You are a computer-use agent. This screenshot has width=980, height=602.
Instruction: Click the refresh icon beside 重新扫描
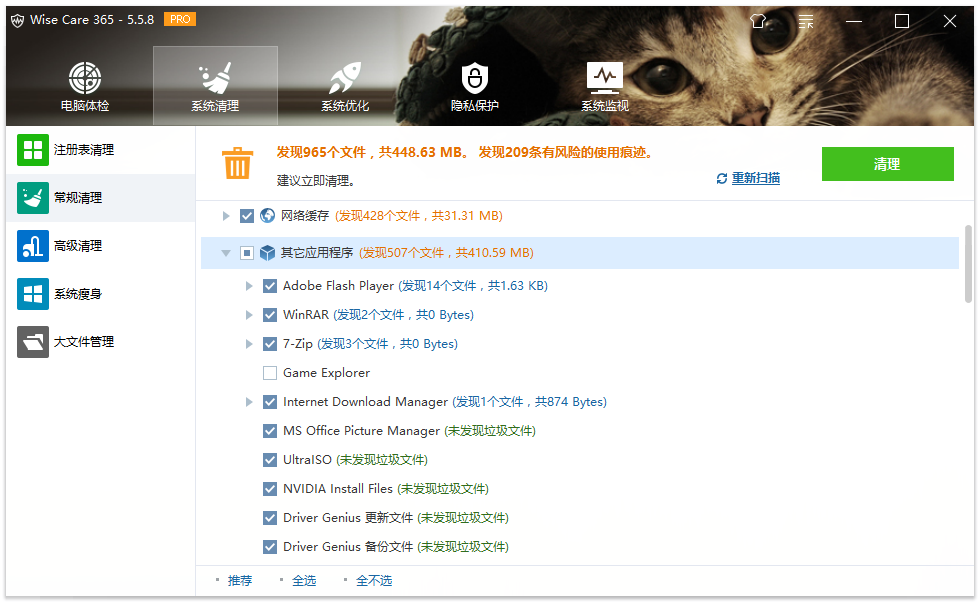722,179
